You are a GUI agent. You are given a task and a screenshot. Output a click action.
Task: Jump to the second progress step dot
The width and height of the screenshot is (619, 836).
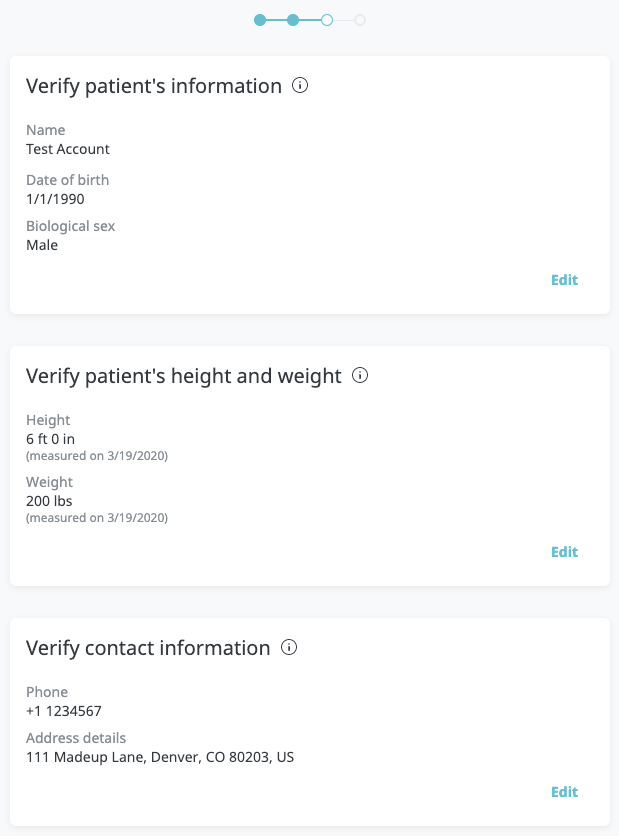(293, 20)
